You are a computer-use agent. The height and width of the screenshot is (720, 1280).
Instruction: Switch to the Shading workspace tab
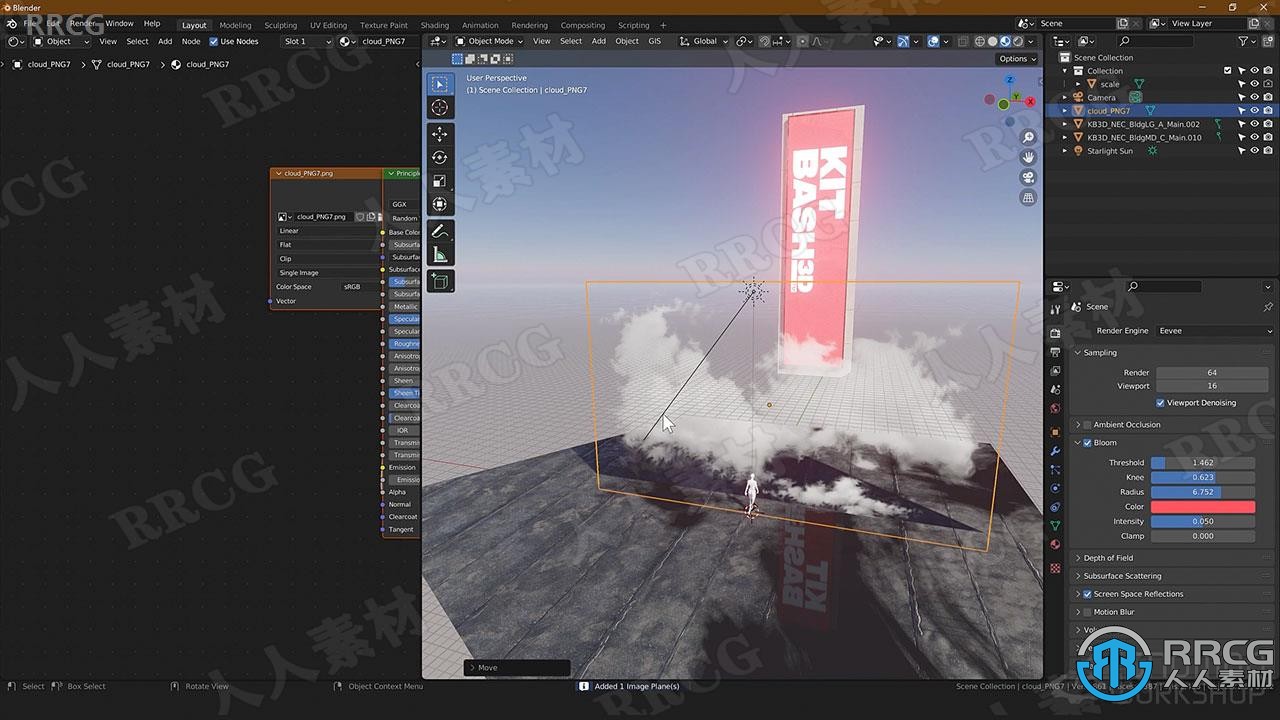click(434, 25)
